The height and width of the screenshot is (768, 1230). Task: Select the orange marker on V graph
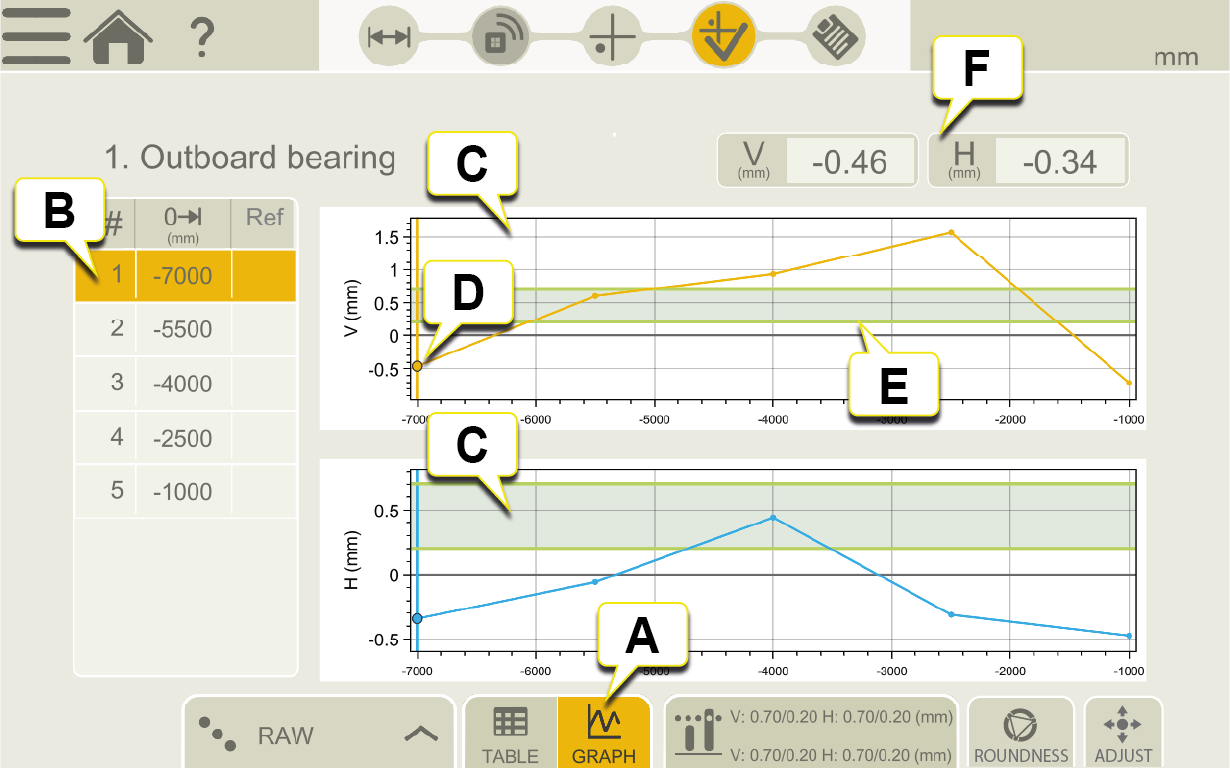coord(417,366)
